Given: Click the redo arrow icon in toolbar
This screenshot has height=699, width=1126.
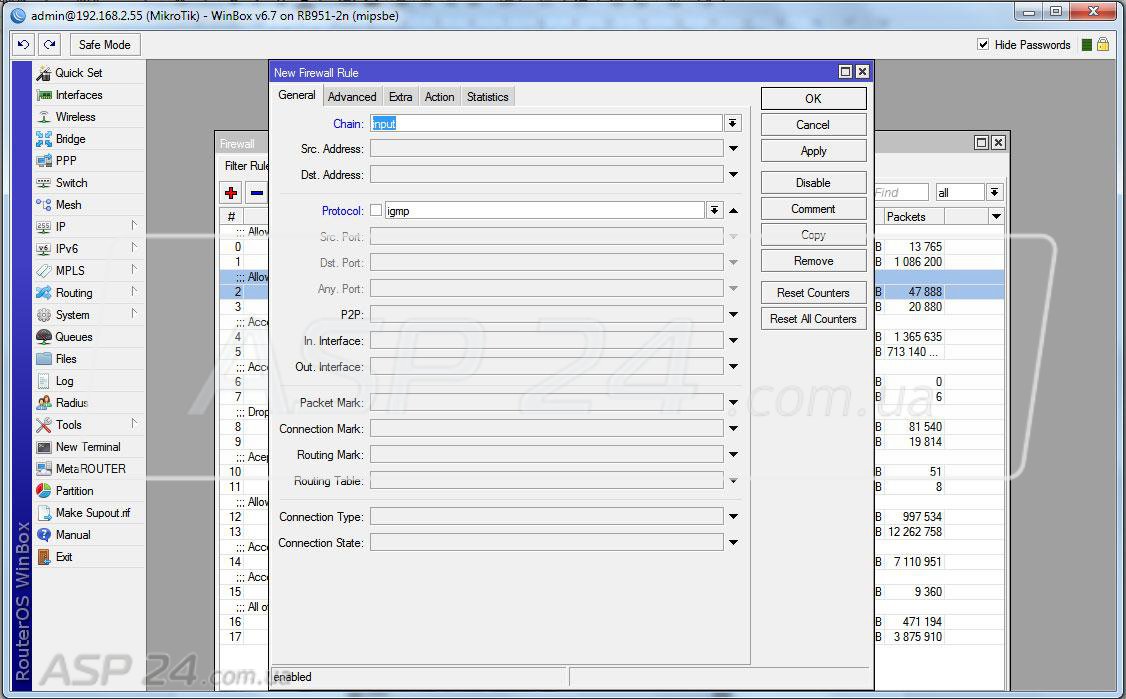Looking at the screenshot, I should coord(49,44).
